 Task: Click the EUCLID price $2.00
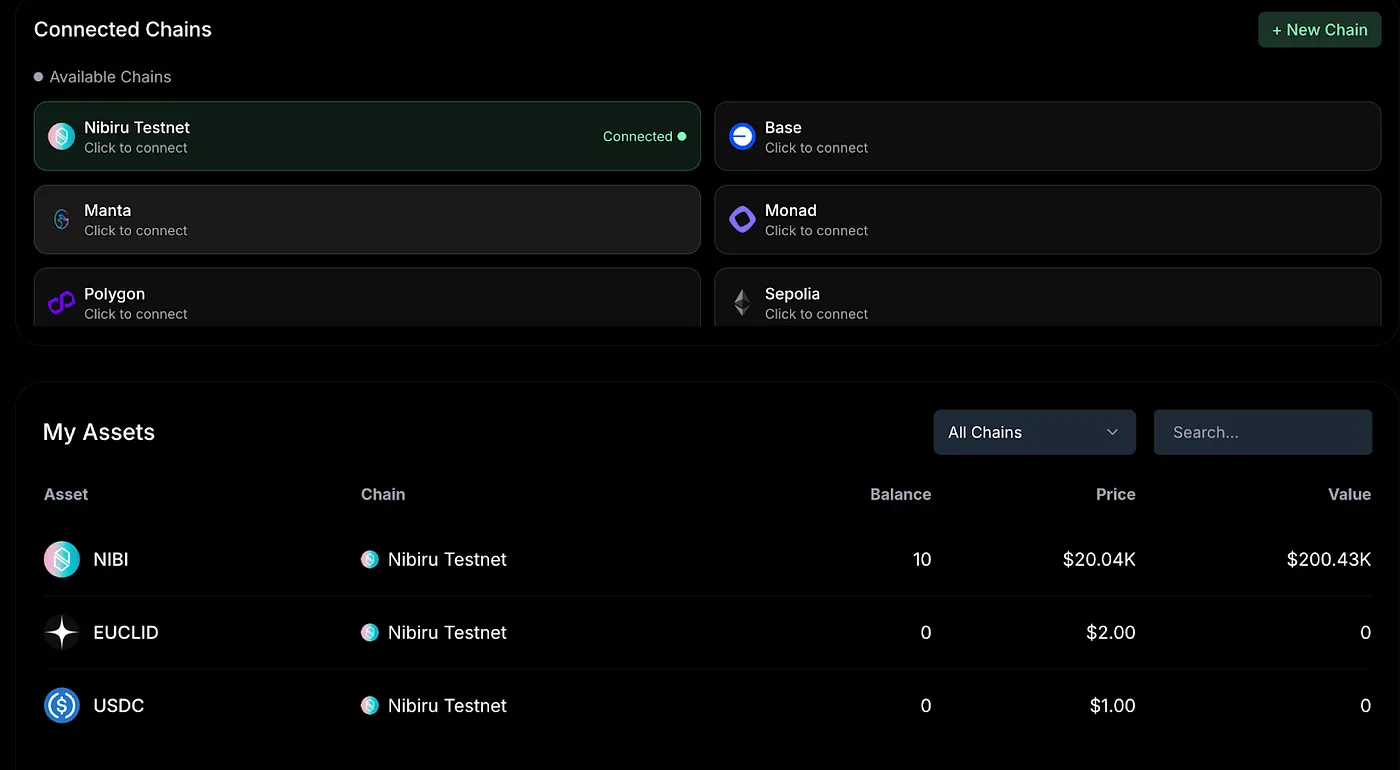[x=1111, y=632]
